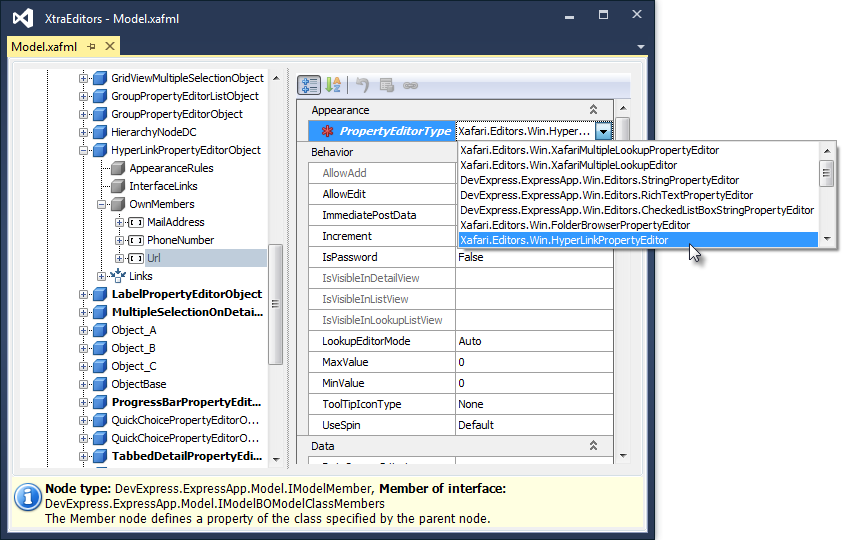Select the Url member node
Image resolution: width=842 pixels, height=540 pixels.
[x=154, y=258]
